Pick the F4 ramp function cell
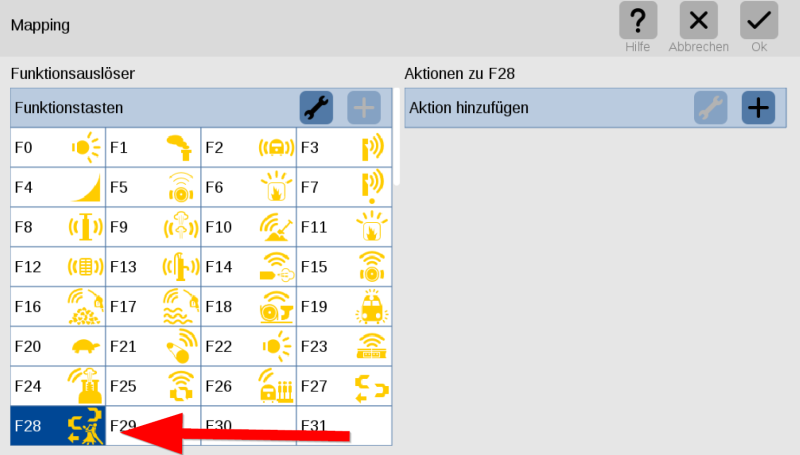Screen dimensions: 800x455 [x=58, y=187]
